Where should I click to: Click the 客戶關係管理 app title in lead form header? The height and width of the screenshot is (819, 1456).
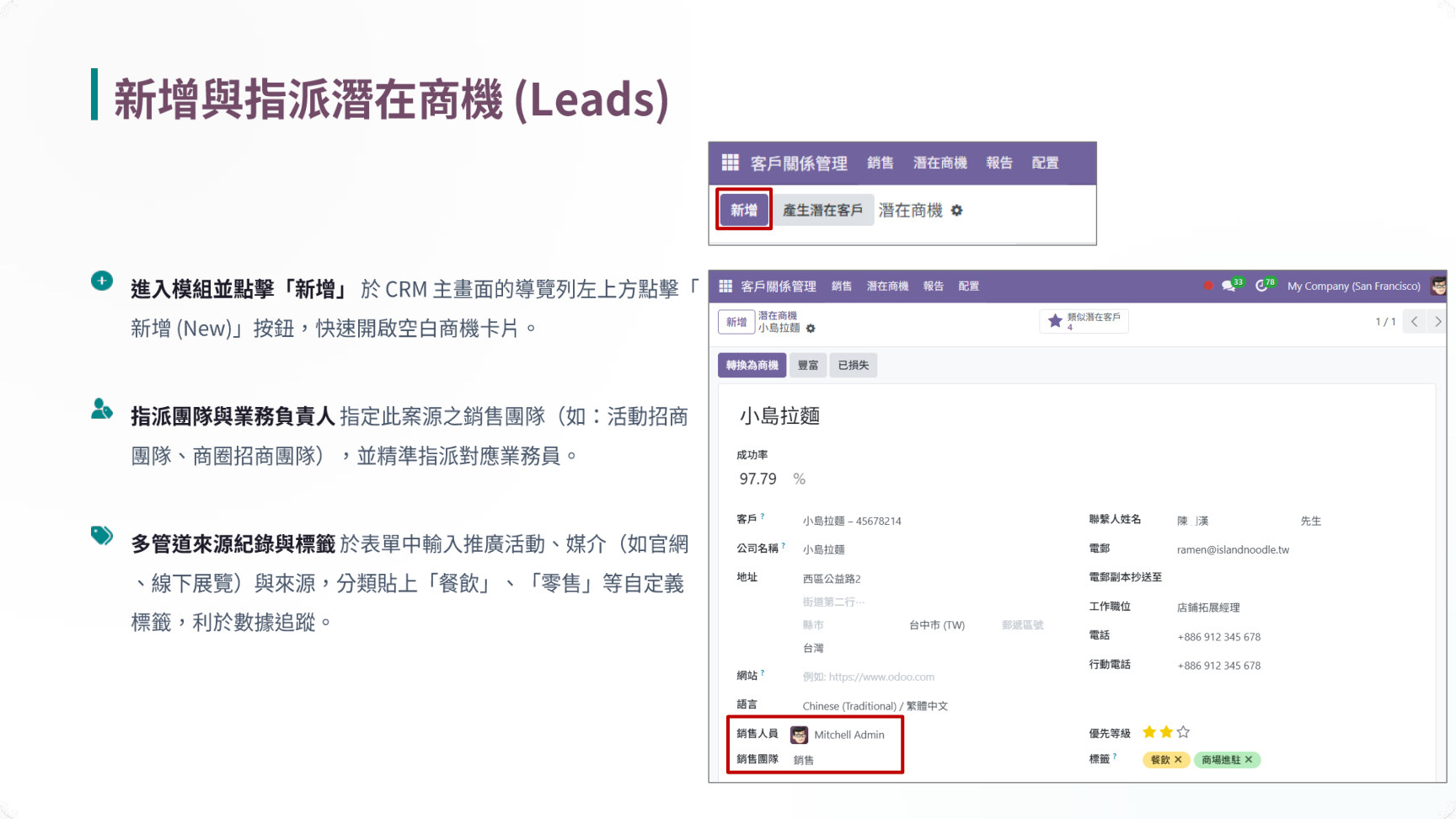(x=778, y=286)
